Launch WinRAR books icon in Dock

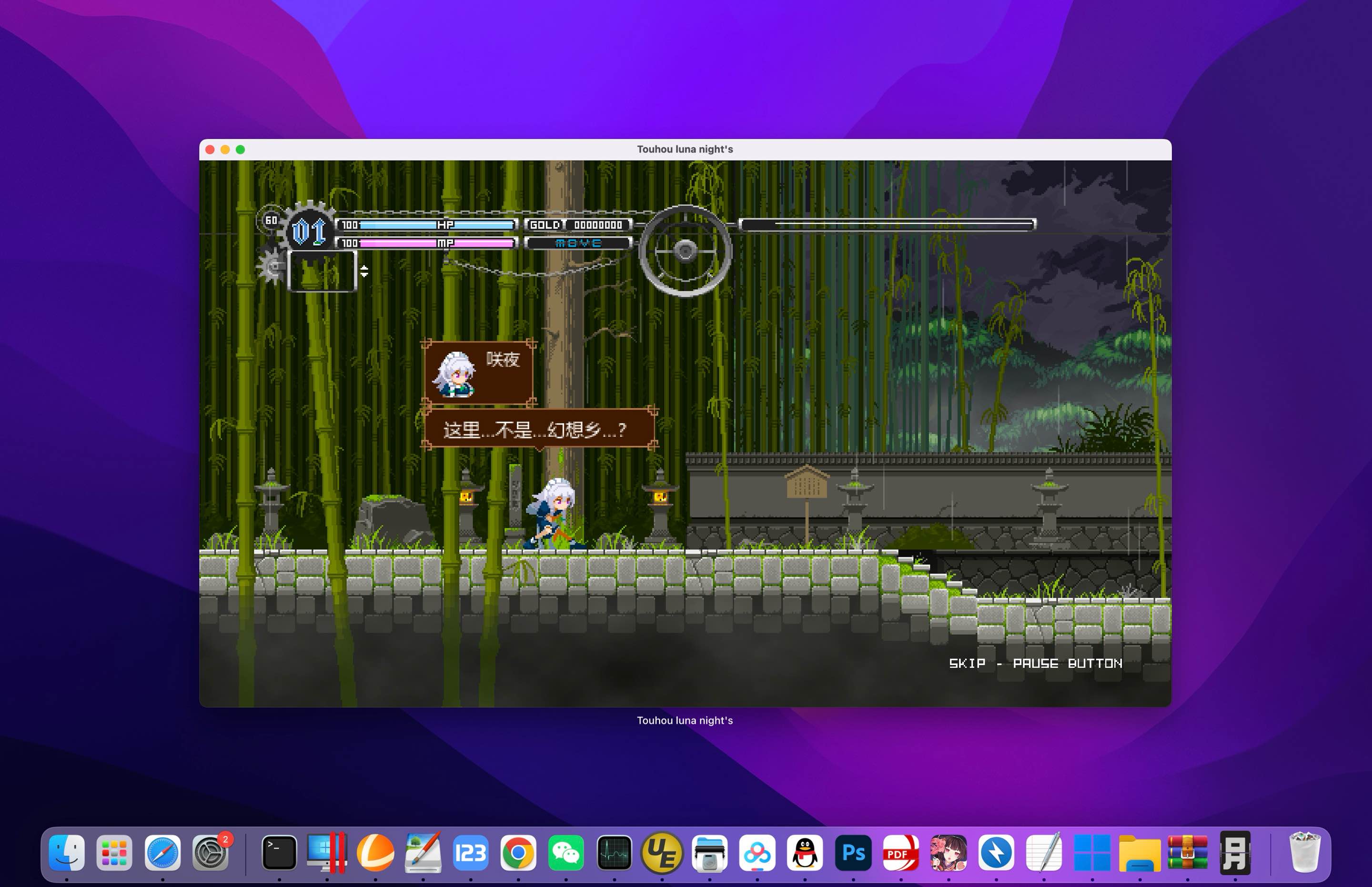click(x=1188, y=852)
